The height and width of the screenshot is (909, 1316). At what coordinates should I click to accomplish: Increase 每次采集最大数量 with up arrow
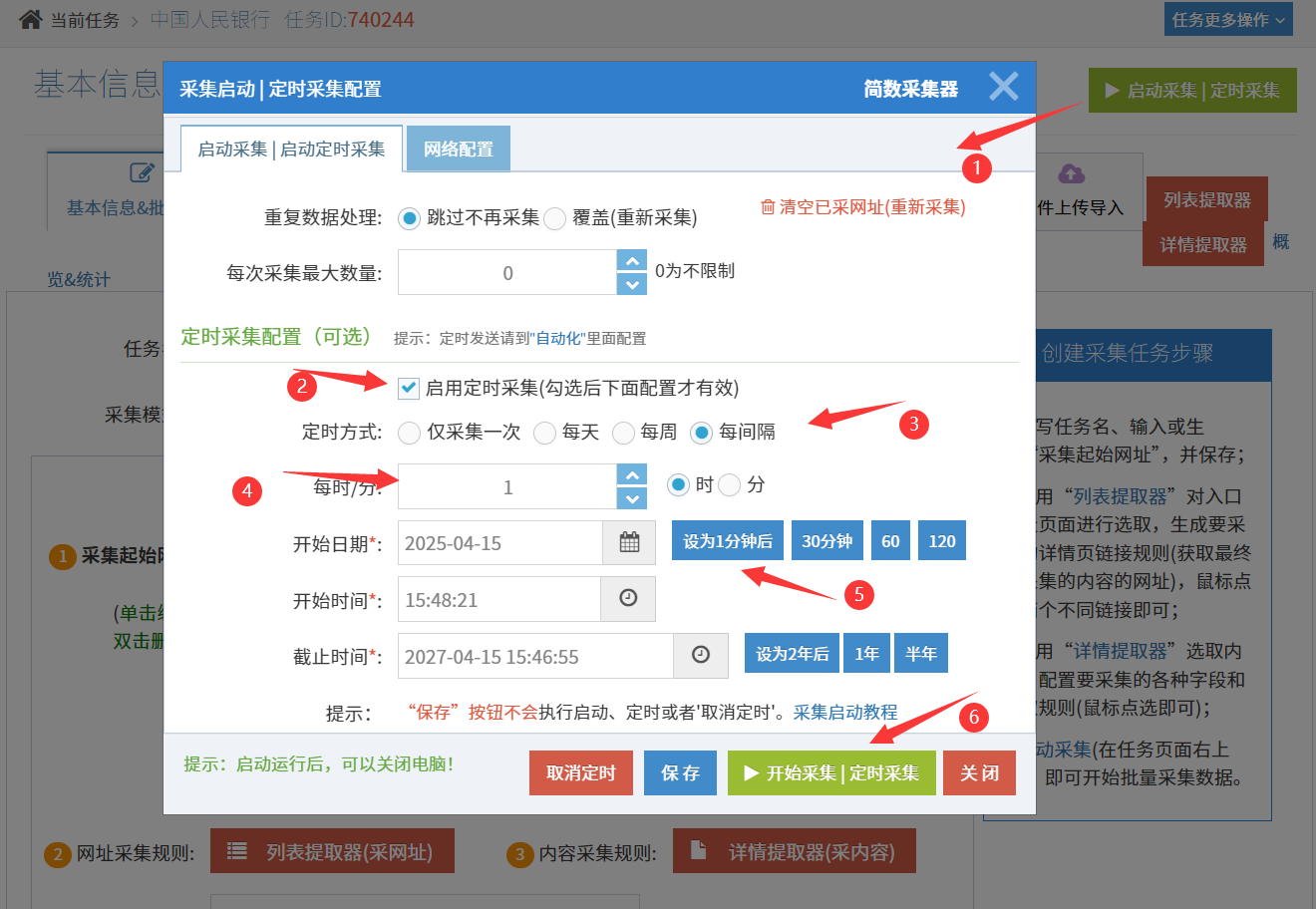[632, 261]
